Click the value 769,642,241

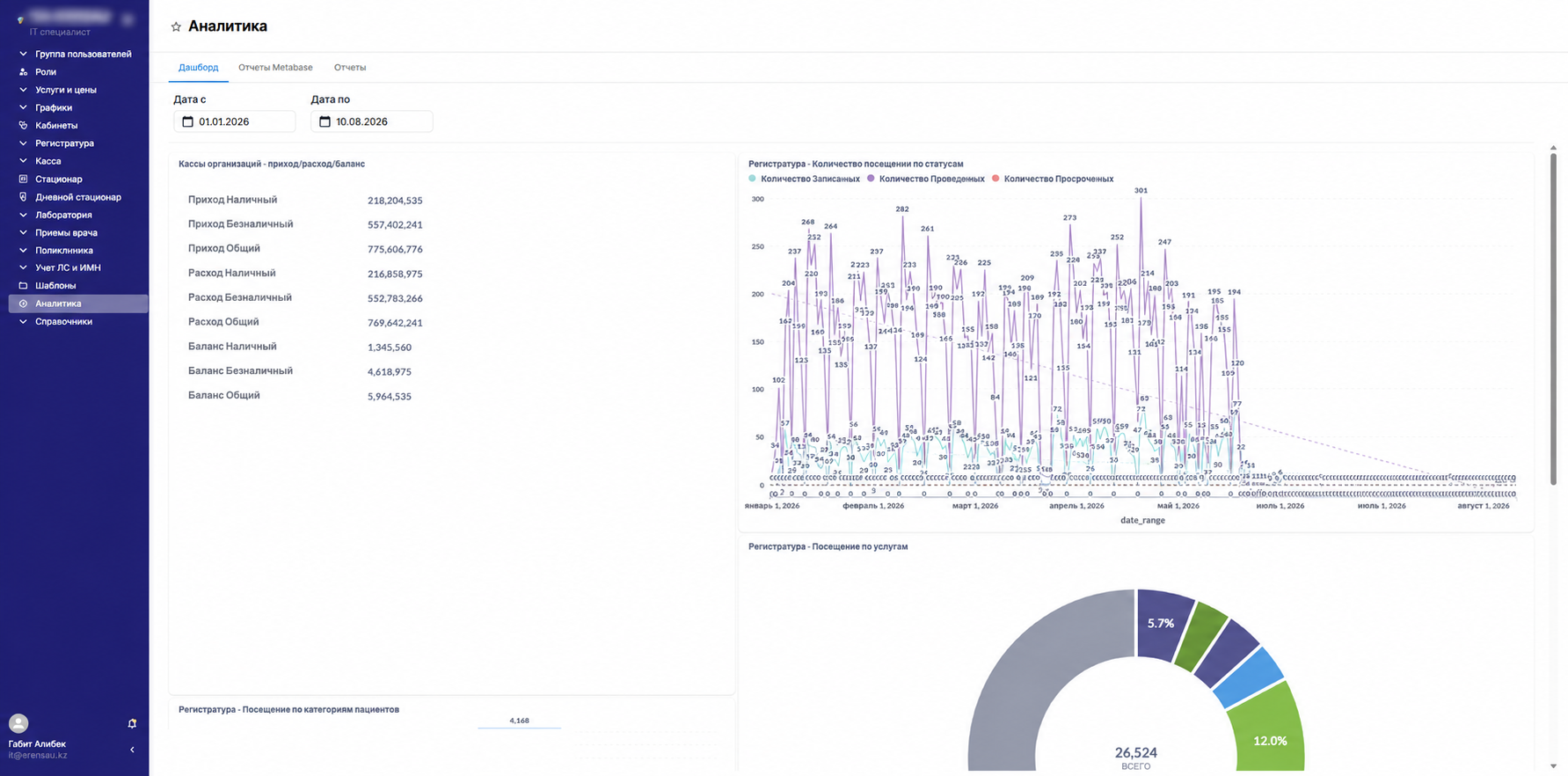coord(395,323)
